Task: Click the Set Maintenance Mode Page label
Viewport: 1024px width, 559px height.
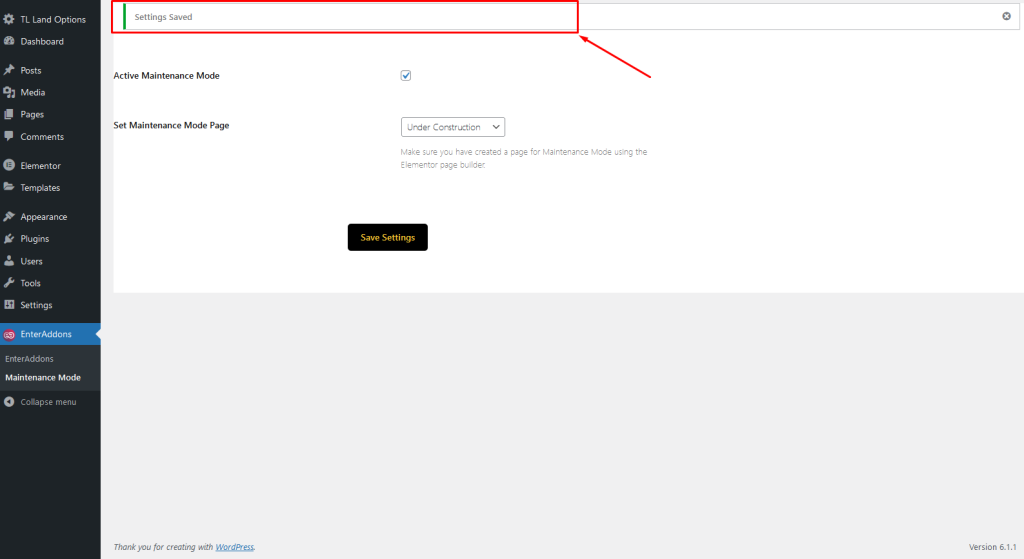Action: (x=171, y=125)
